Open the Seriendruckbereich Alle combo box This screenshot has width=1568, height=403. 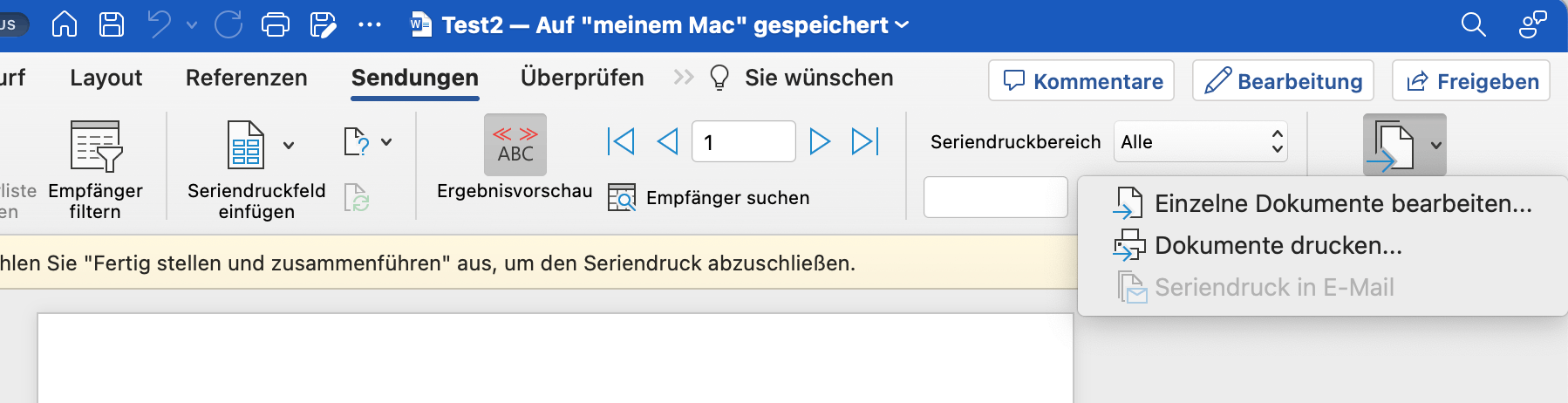(1200, 141)
